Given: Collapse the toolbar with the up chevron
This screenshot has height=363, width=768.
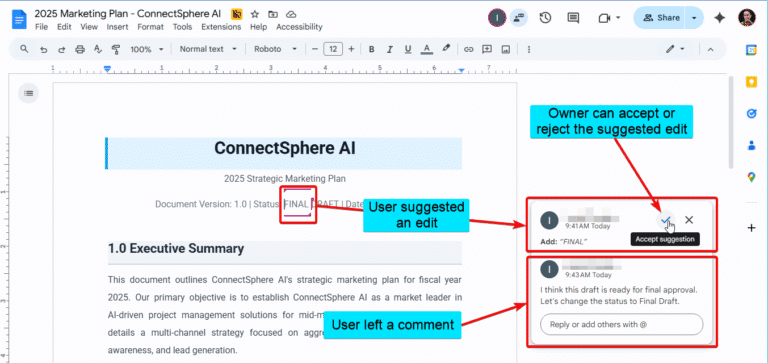Looking at the screenshot, I should [710, 49].
